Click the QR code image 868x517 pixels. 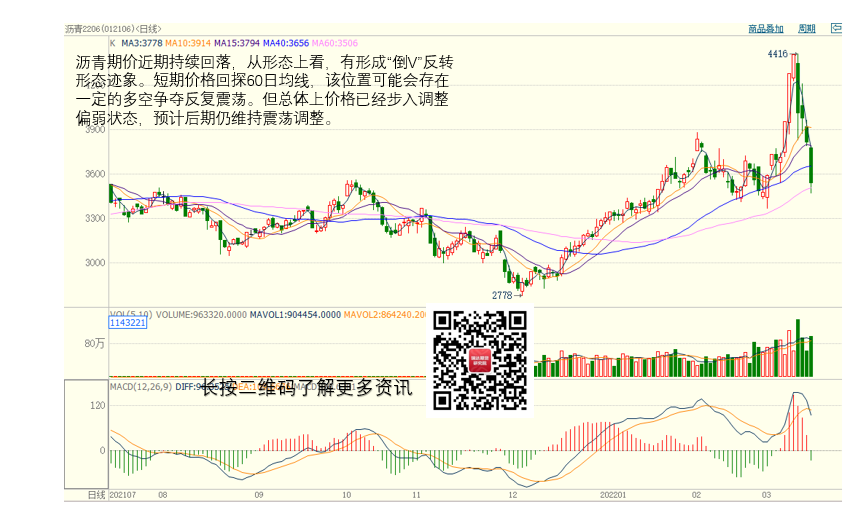click(480, 359)
